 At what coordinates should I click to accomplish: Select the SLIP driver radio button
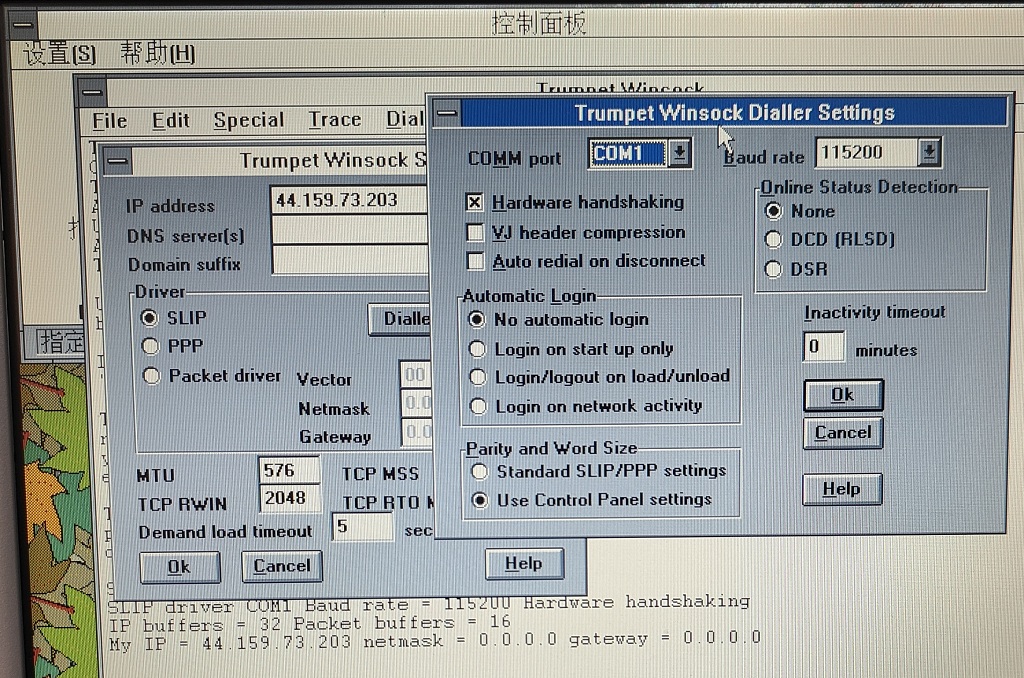[150, 318]
